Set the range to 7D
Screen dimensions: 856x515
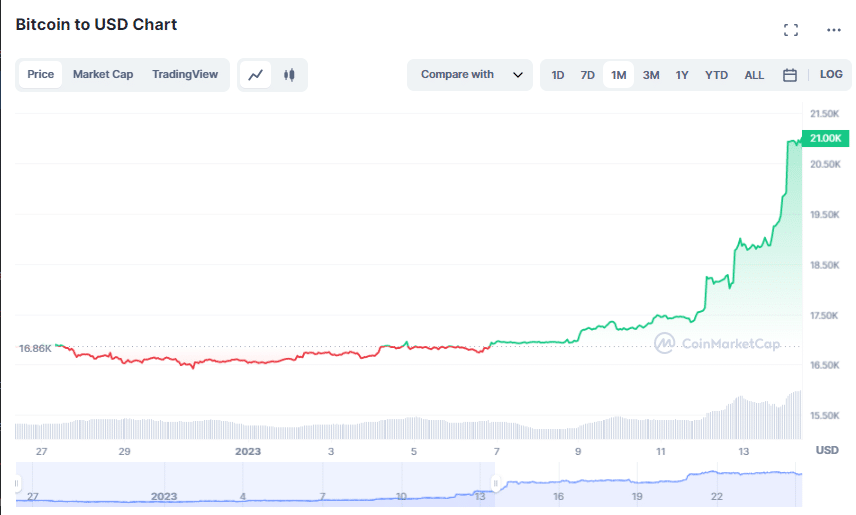click(x=587, y=75)
